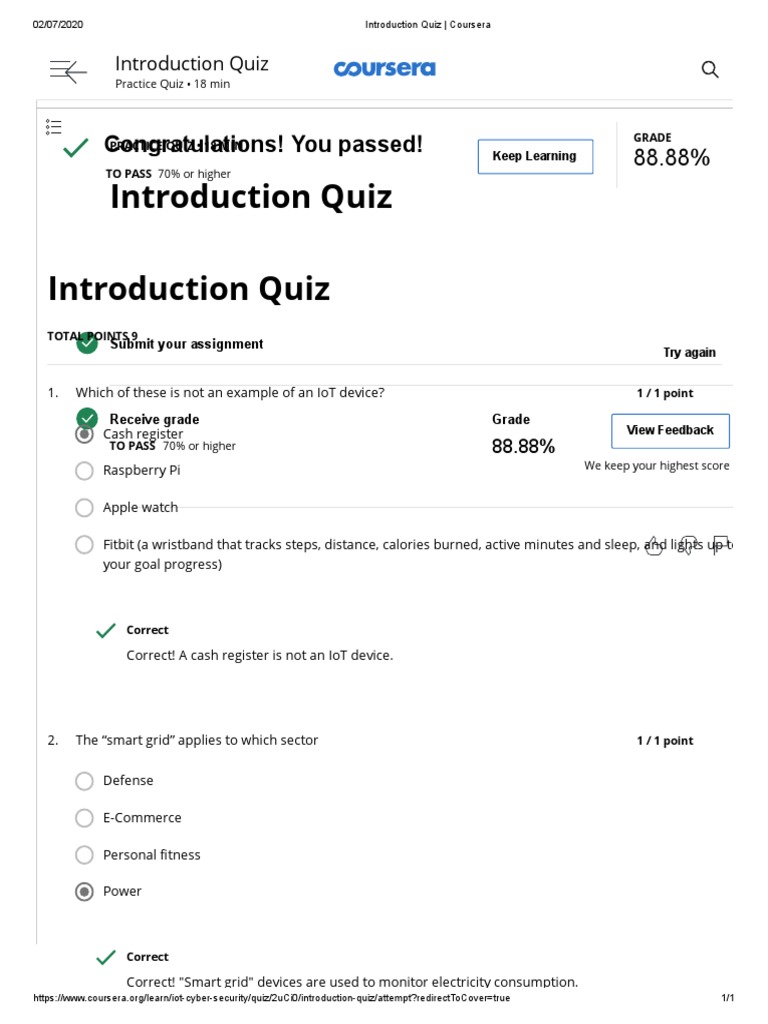Select the Personal fitness radio option

85,855
